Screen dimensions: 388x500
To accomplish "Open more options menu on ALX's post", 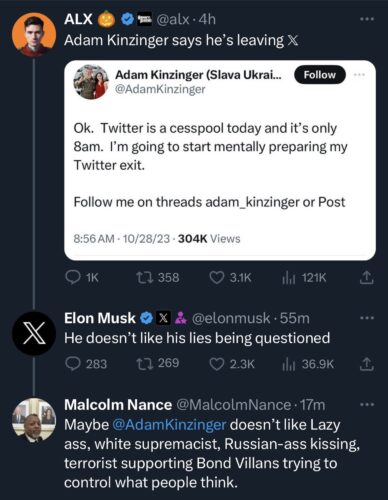I will coord(367,19).
